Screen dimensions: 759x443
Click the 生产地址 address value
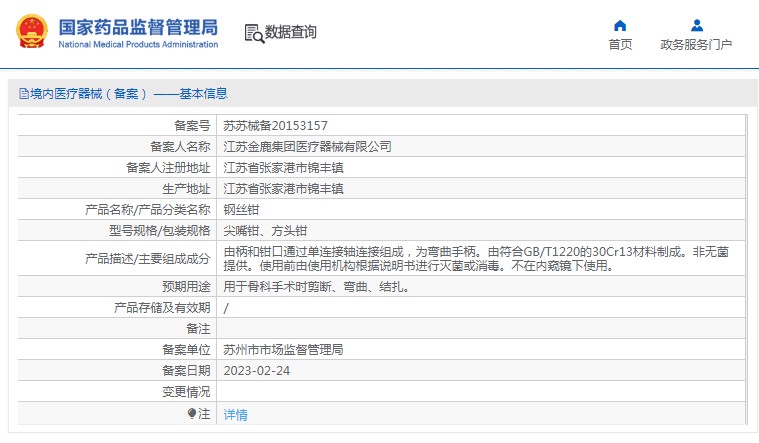[x=283, y=189]
